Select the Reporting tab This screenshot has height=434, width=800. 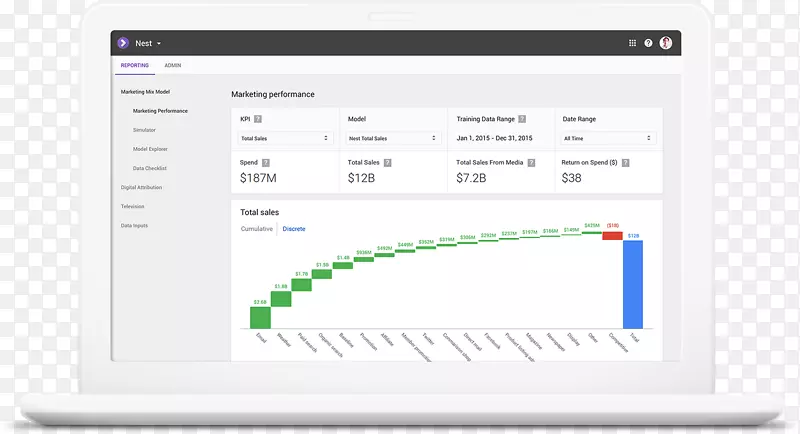[x=135, y=66]
